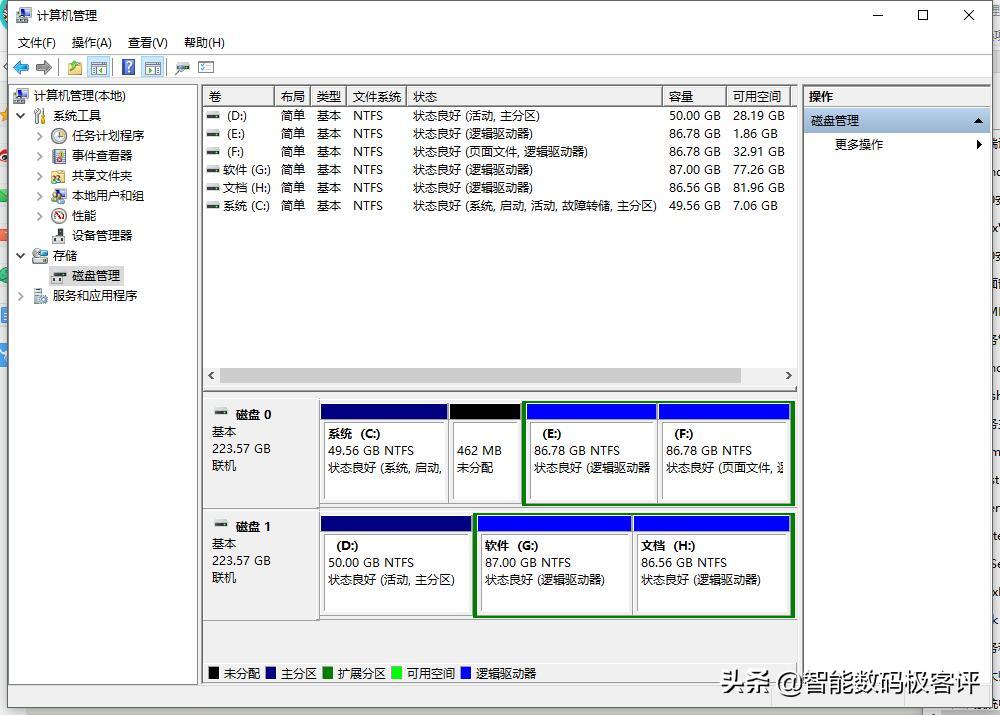Screen dimensions: 1000x715
Task: Toggle the action pane visibility toolbar button
Action: tap(151, 66)
